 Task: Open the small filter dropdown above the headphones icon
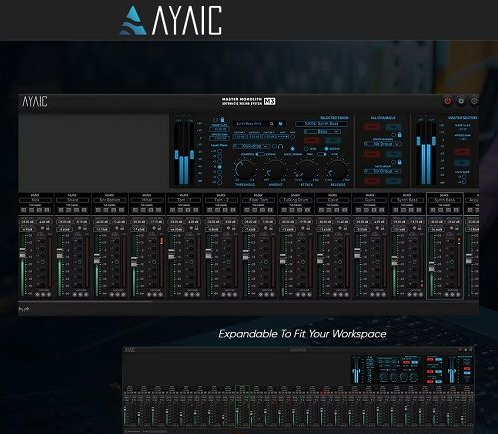[x=282, y=137]
